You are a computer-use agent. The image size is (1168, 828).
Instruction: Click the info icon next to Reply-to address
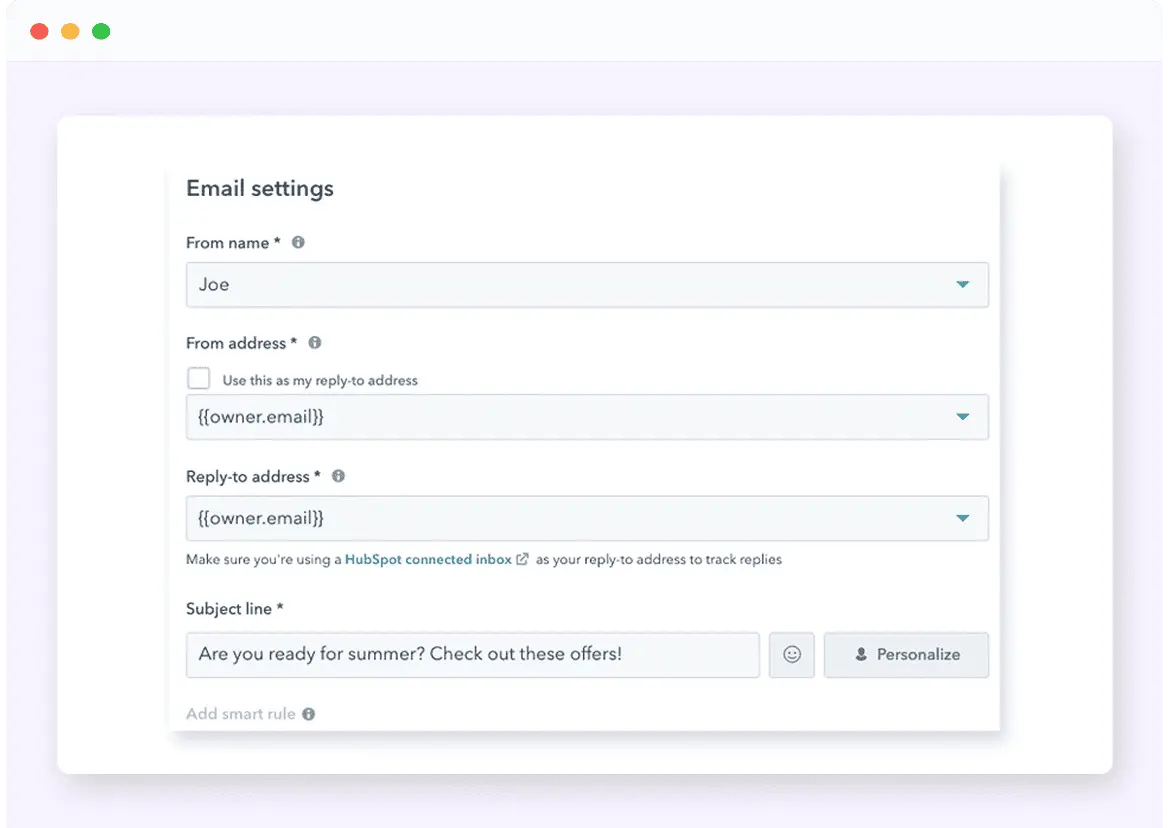pos(338,476)
